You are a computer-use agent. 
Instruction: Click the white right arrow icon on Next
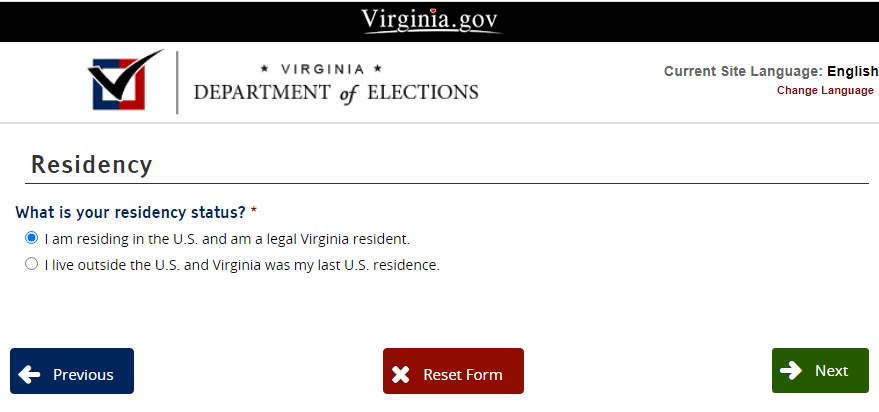(791, 370)
